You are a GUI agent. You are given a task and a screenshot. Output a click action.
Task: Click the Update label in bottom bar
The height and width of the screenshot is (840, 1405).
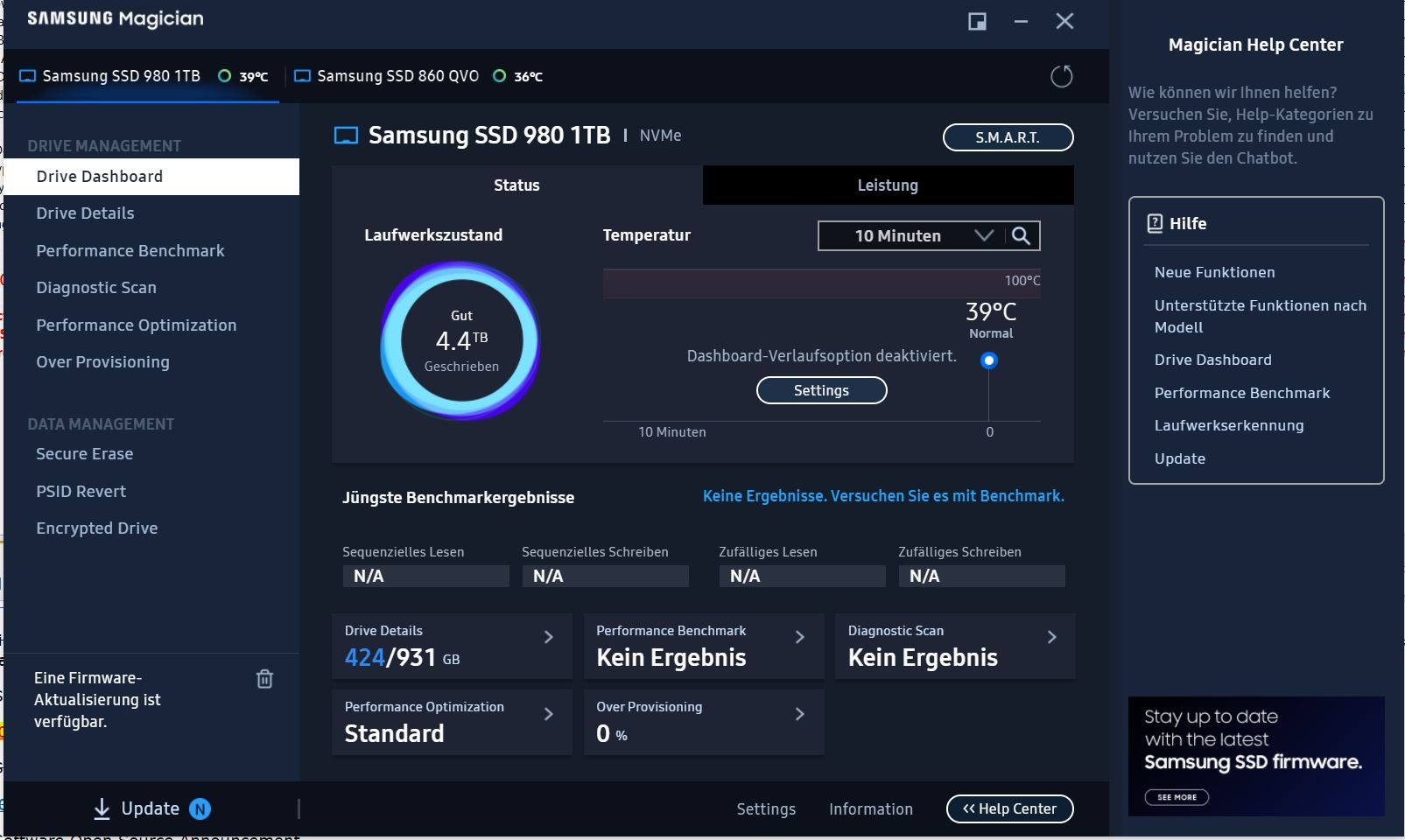tap(150, 808)
